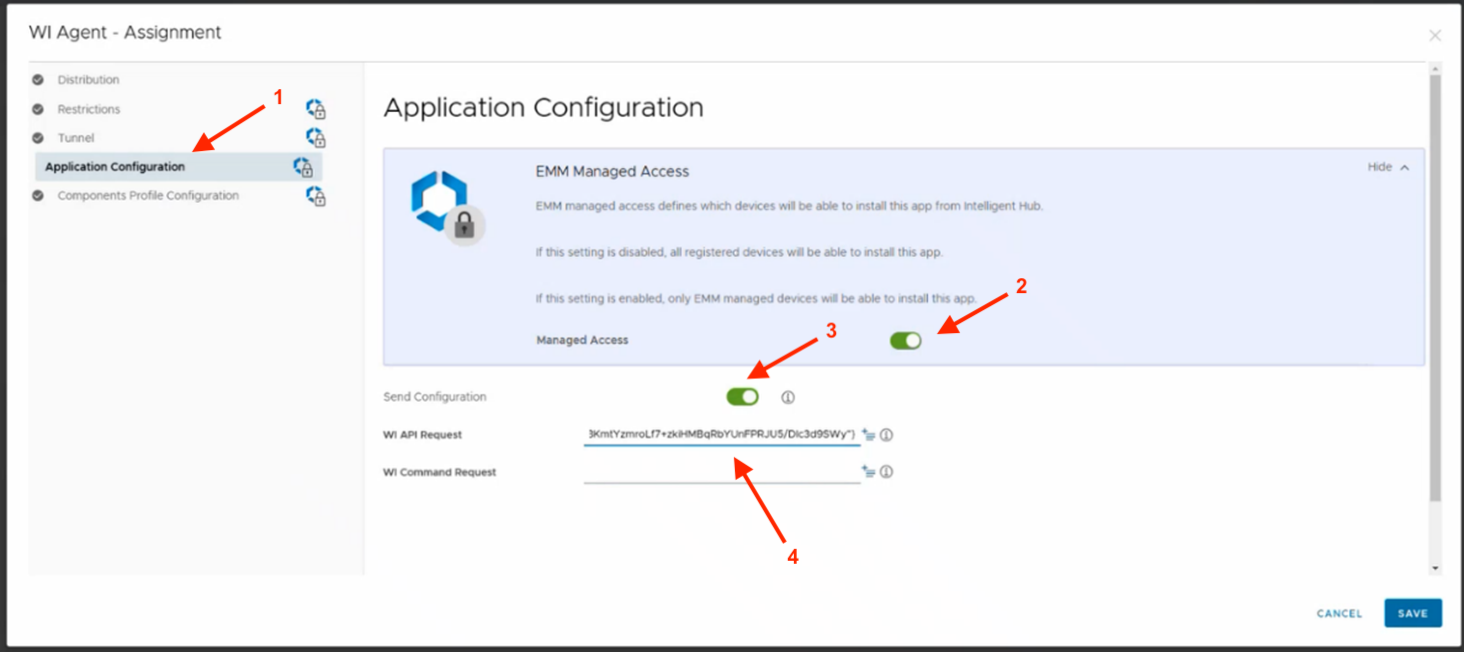
Task: Click the Cancel button
Action: coord(1339,613)
